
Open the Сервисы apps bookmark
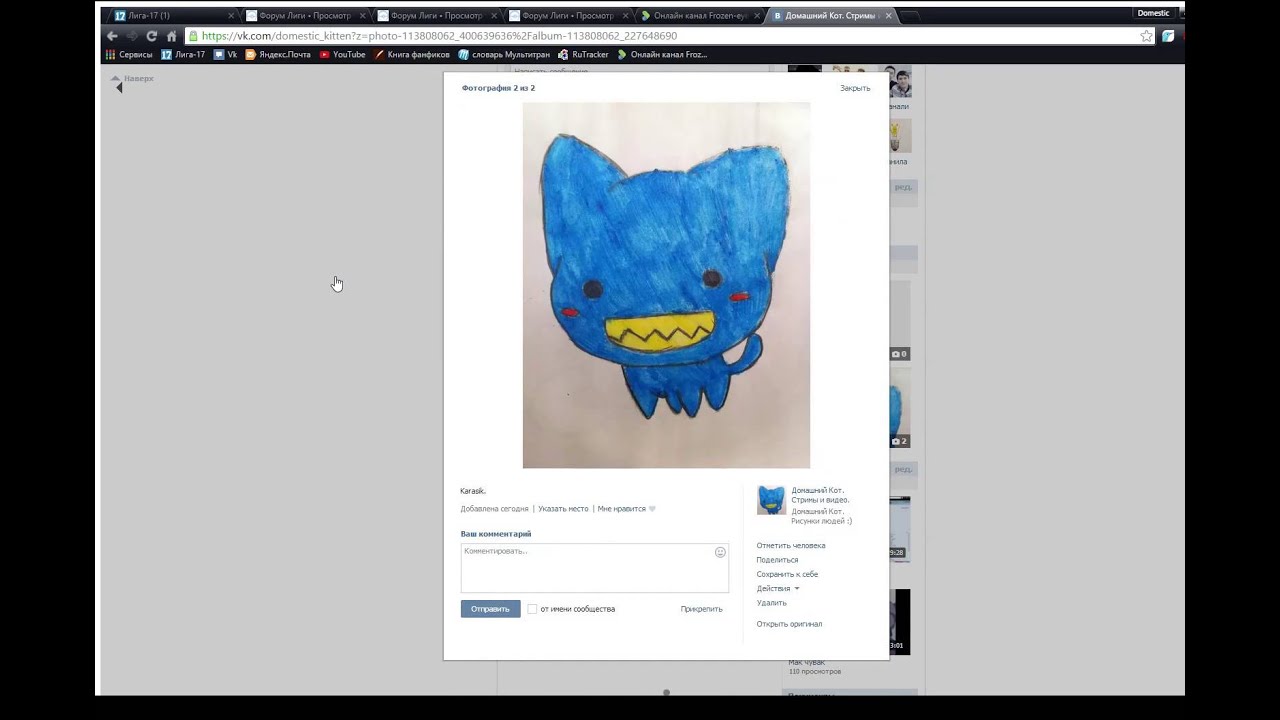tap(129, 55)
